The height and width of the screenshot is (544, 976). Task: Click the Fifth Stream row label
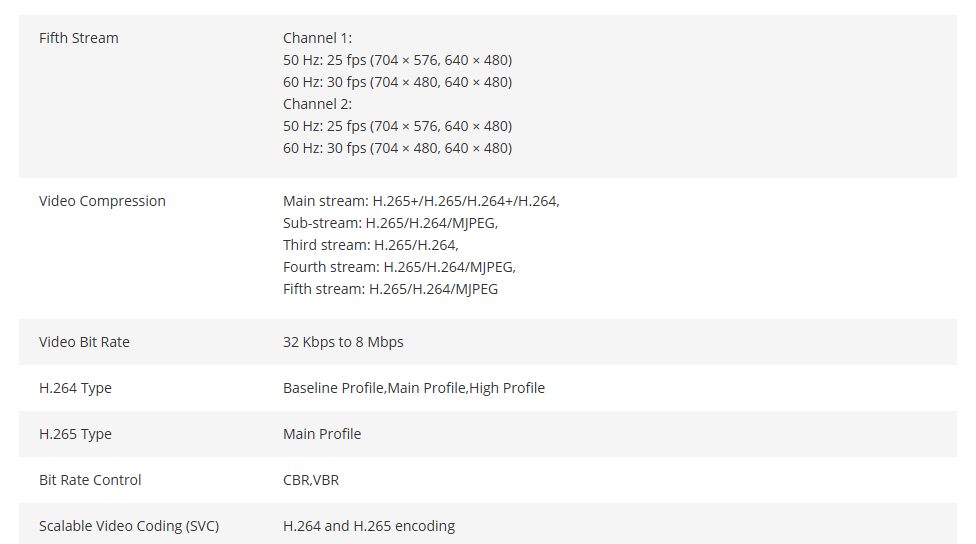coord(78,38)
